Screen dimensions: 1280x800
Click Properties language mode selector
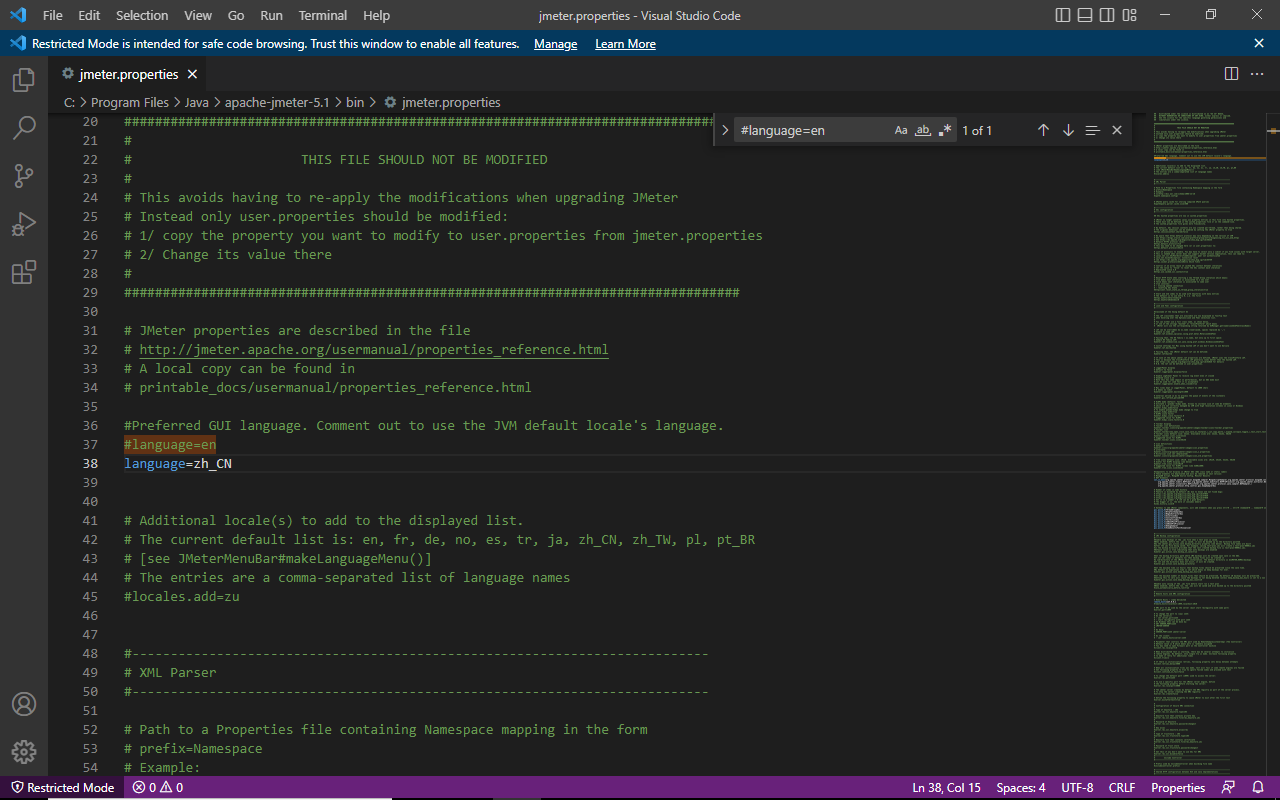pyautogui.click(x=1177, y=788)
